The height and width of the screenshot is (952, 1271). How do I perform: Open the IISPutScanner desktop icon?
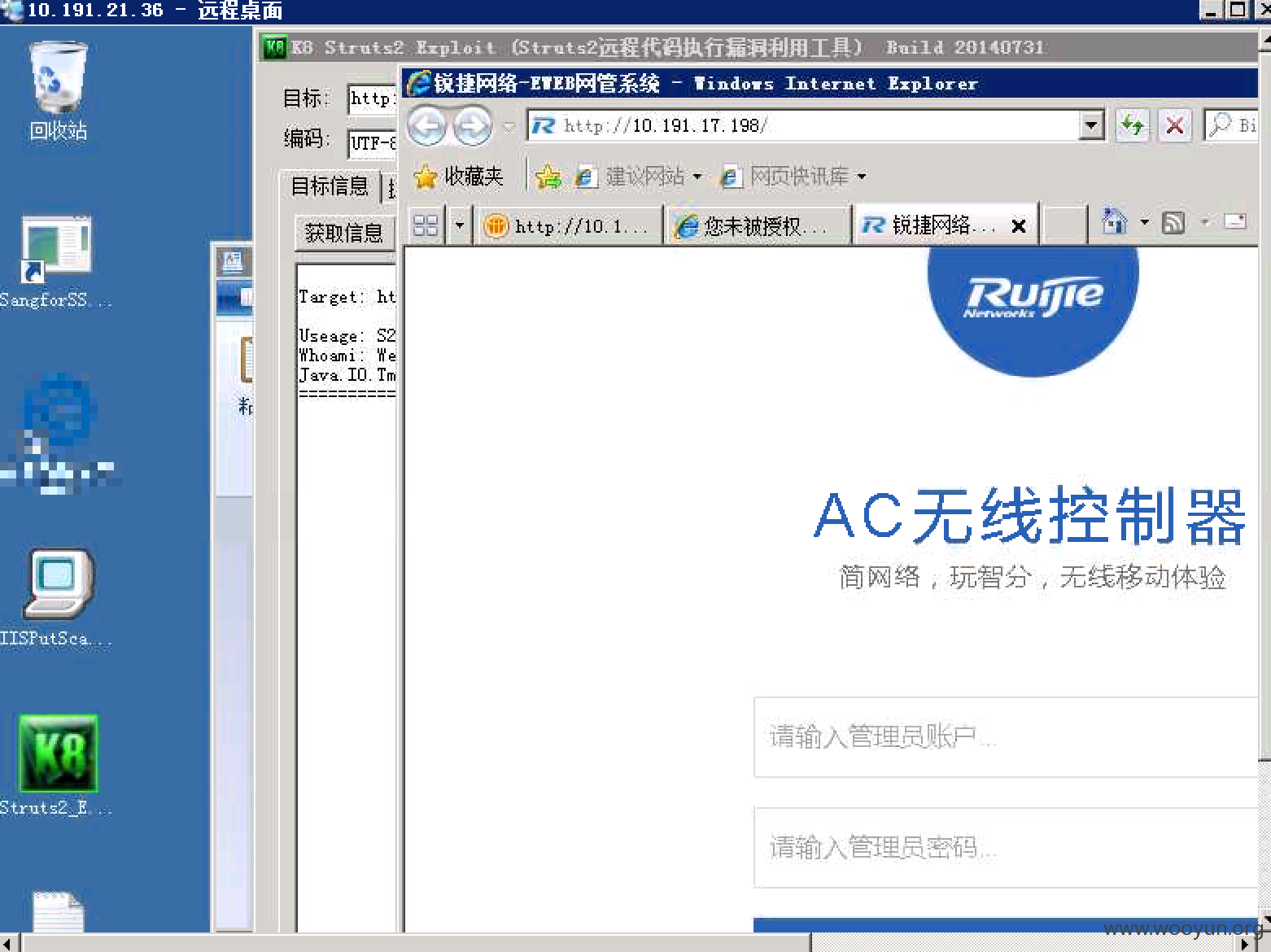pos(56,598)
